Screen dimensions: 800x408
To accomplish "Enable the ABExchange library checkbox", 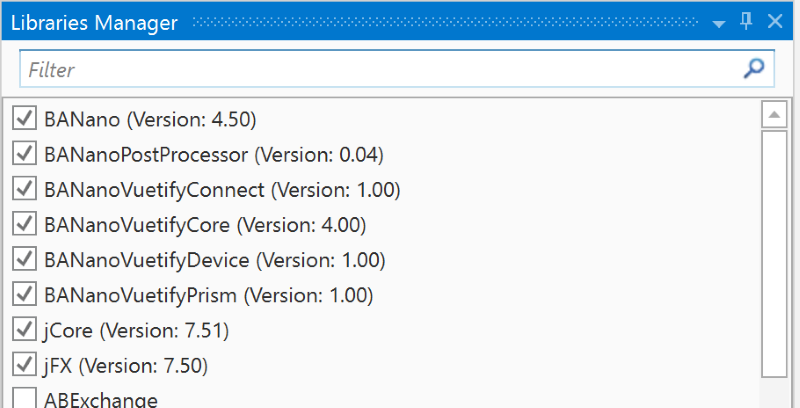I will pyautogui.click(x=24, y=398).
